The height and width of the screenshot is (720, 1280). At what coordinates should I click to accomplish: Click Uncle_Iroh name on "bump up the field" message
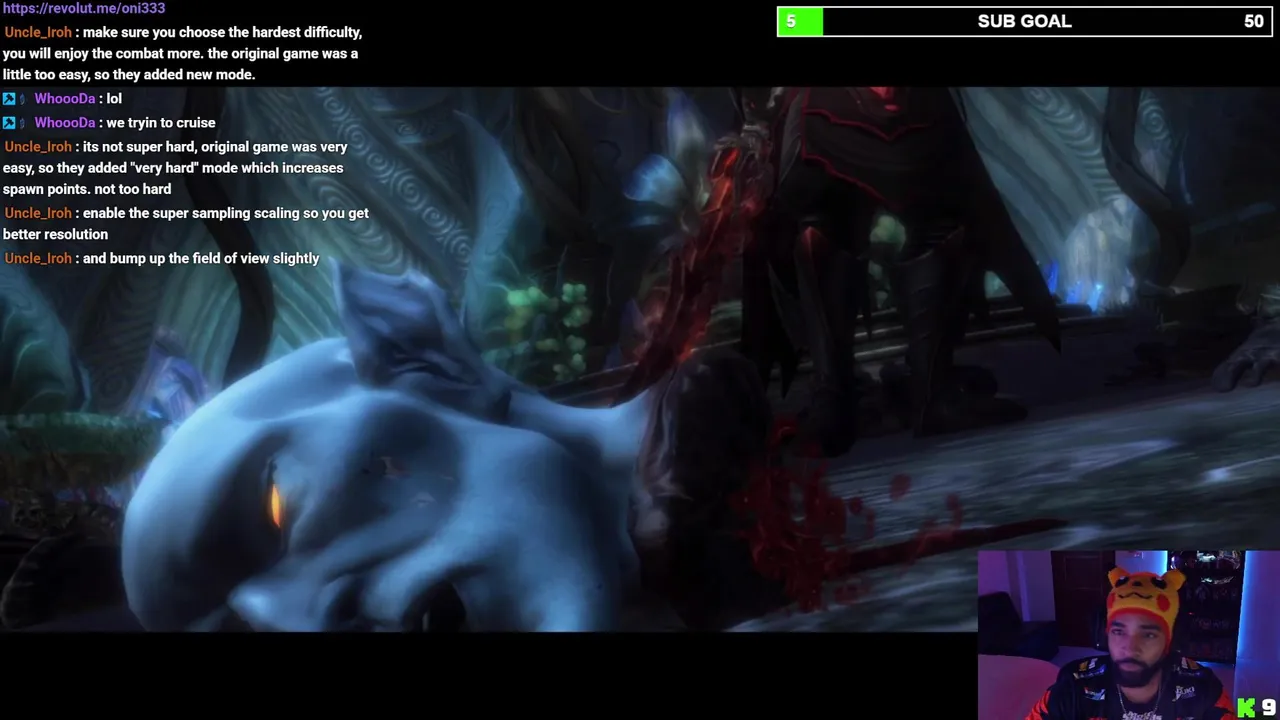[x=38, y=258]
